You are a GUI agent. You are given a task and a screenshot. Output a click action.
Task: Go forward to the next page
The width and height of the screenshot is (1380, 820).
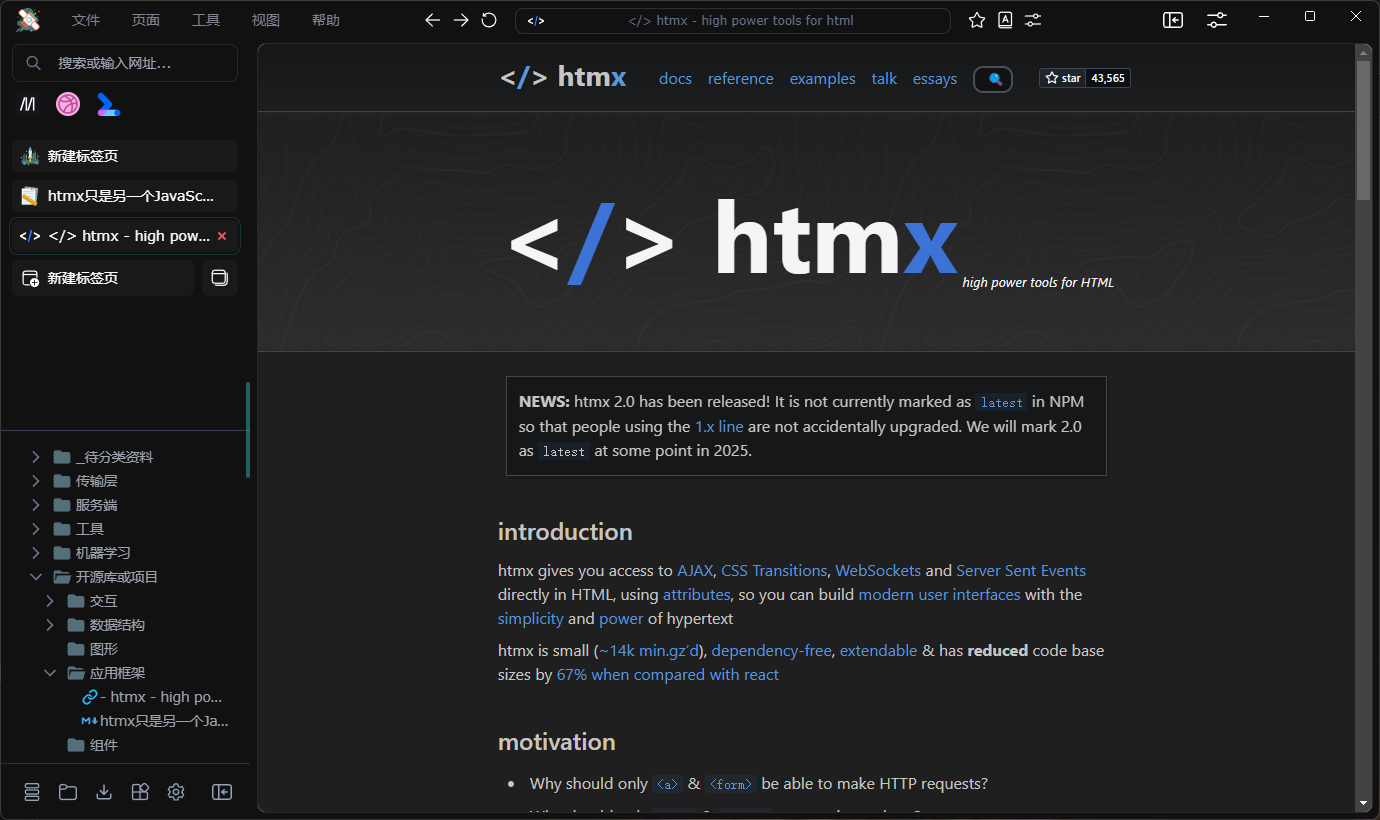(461, 20)
